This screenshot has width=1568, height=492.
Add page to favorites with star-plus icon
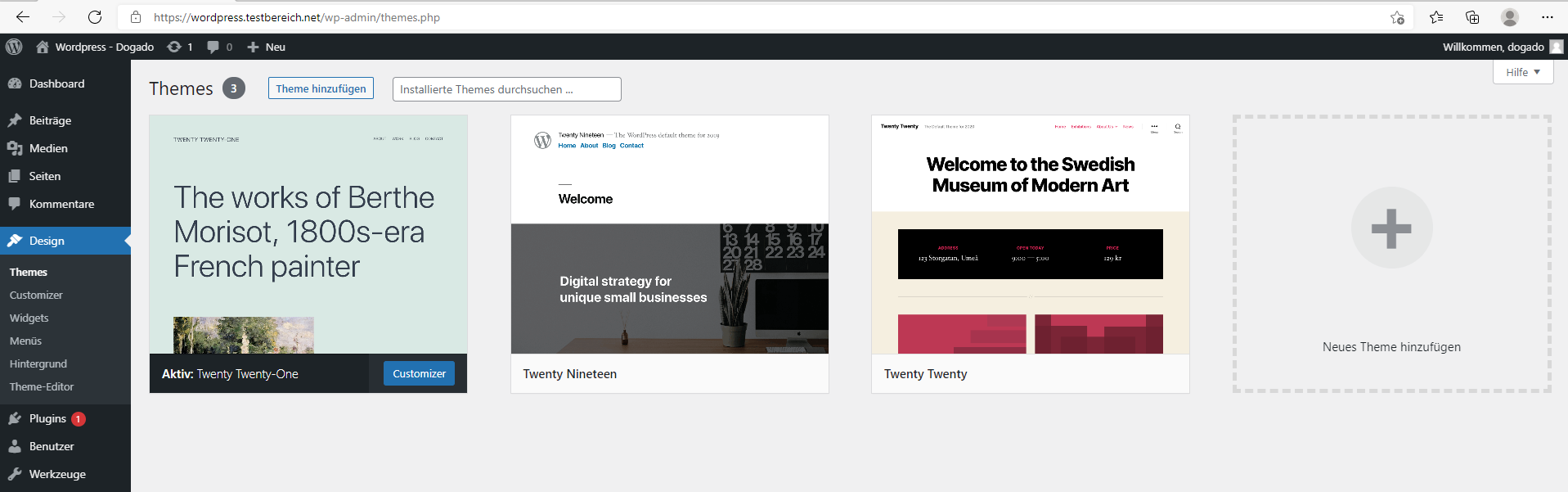1397,17
